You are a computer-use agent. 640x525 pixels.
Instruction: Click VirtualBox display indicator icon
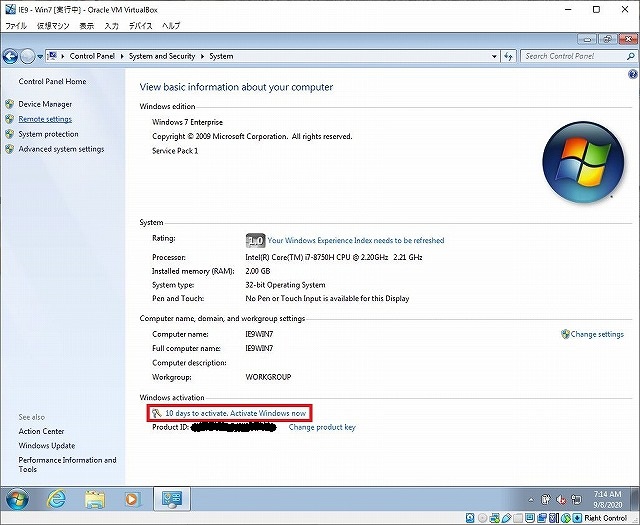(x=530, y=518)
